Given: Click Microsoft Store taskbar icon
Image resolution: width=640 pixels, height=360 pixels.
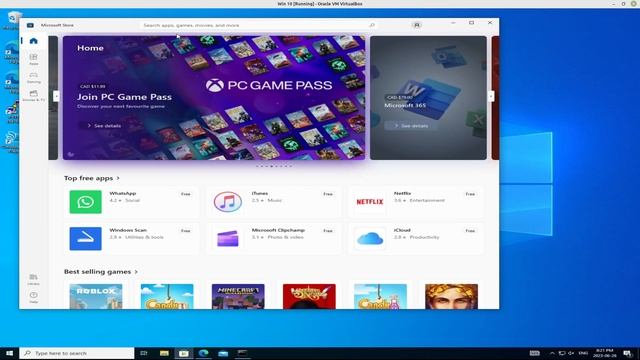Looking at the screenshot, I should pos(184,353).
